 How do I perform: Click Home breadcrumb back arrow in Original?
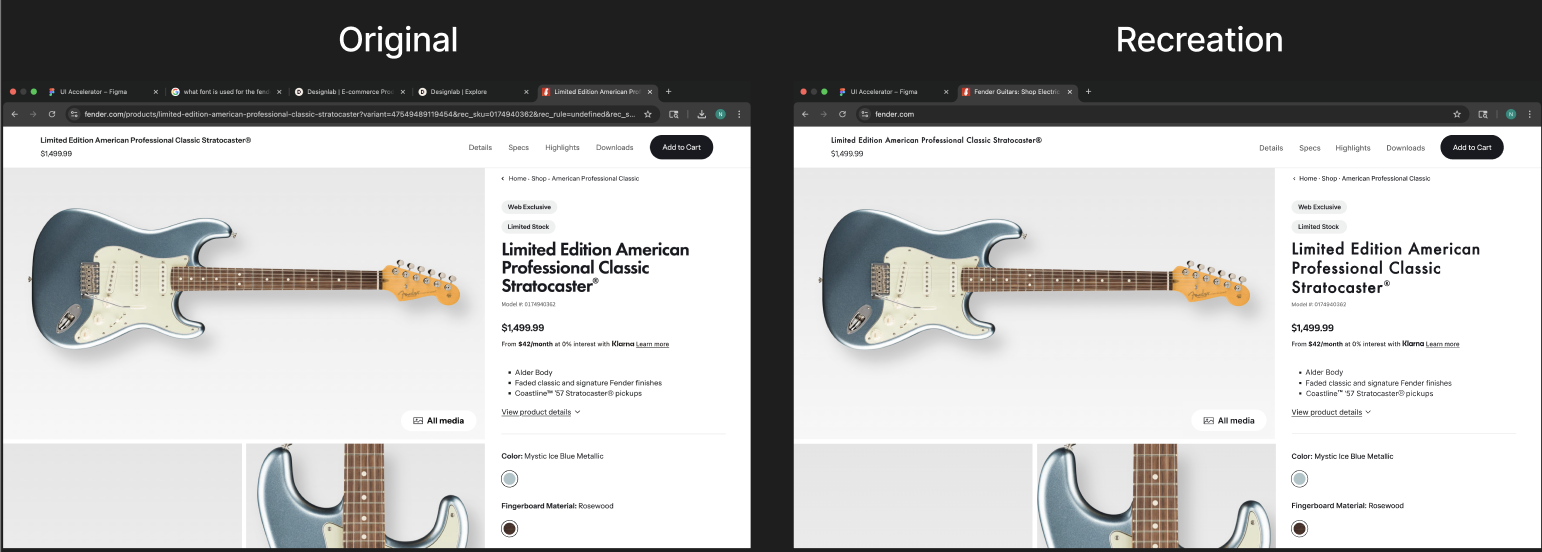click(x=503, y=178)
